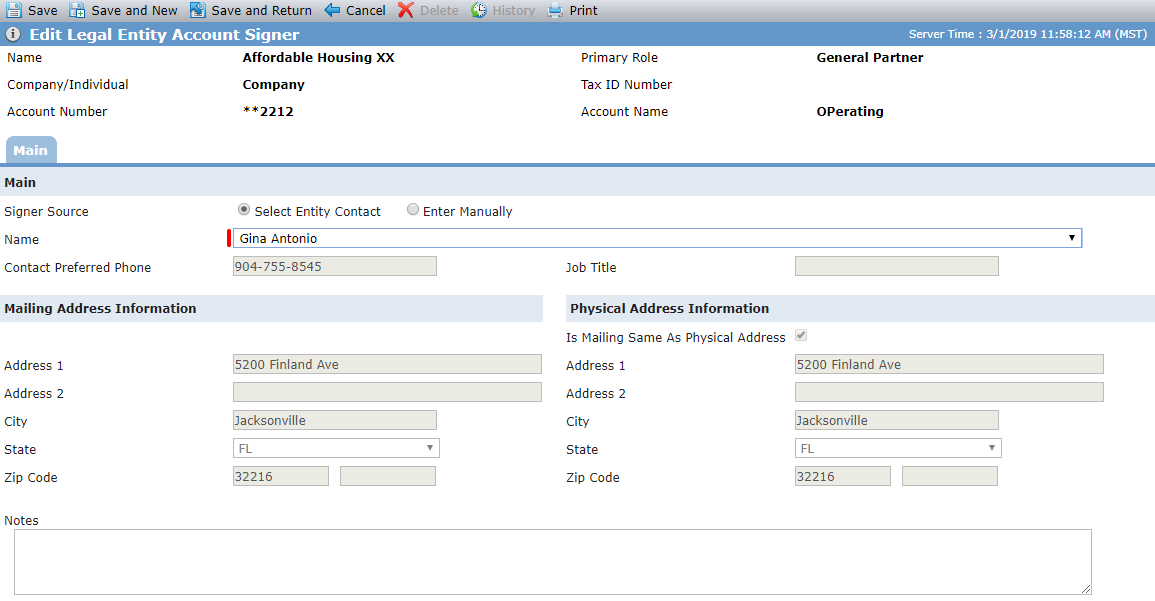This screenshot has height=601, width=1155.
Task: Expand the physical address State dropdown
Action: pos(898,448)
